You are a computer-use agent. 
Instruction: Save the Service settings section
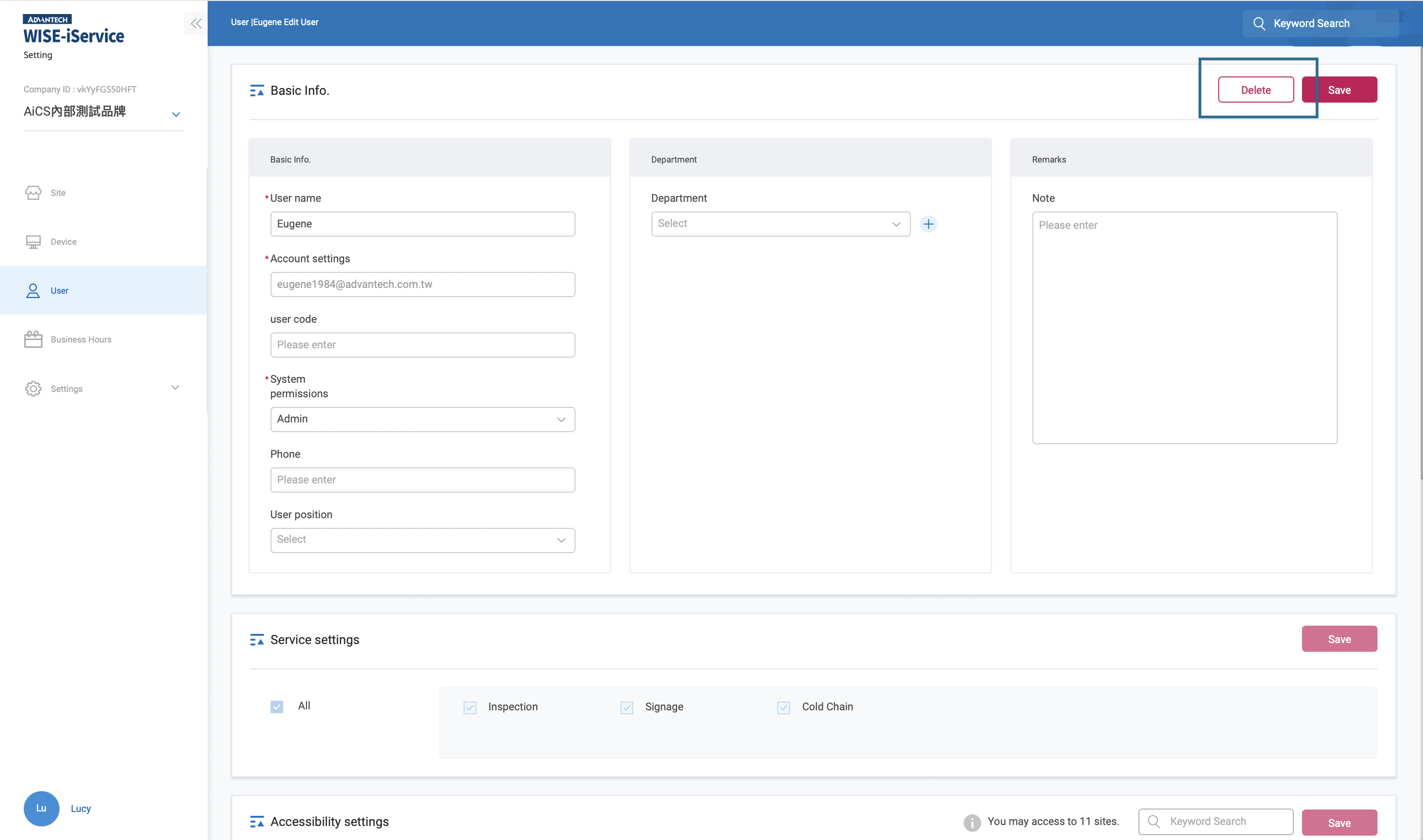tap(1339, 639)
